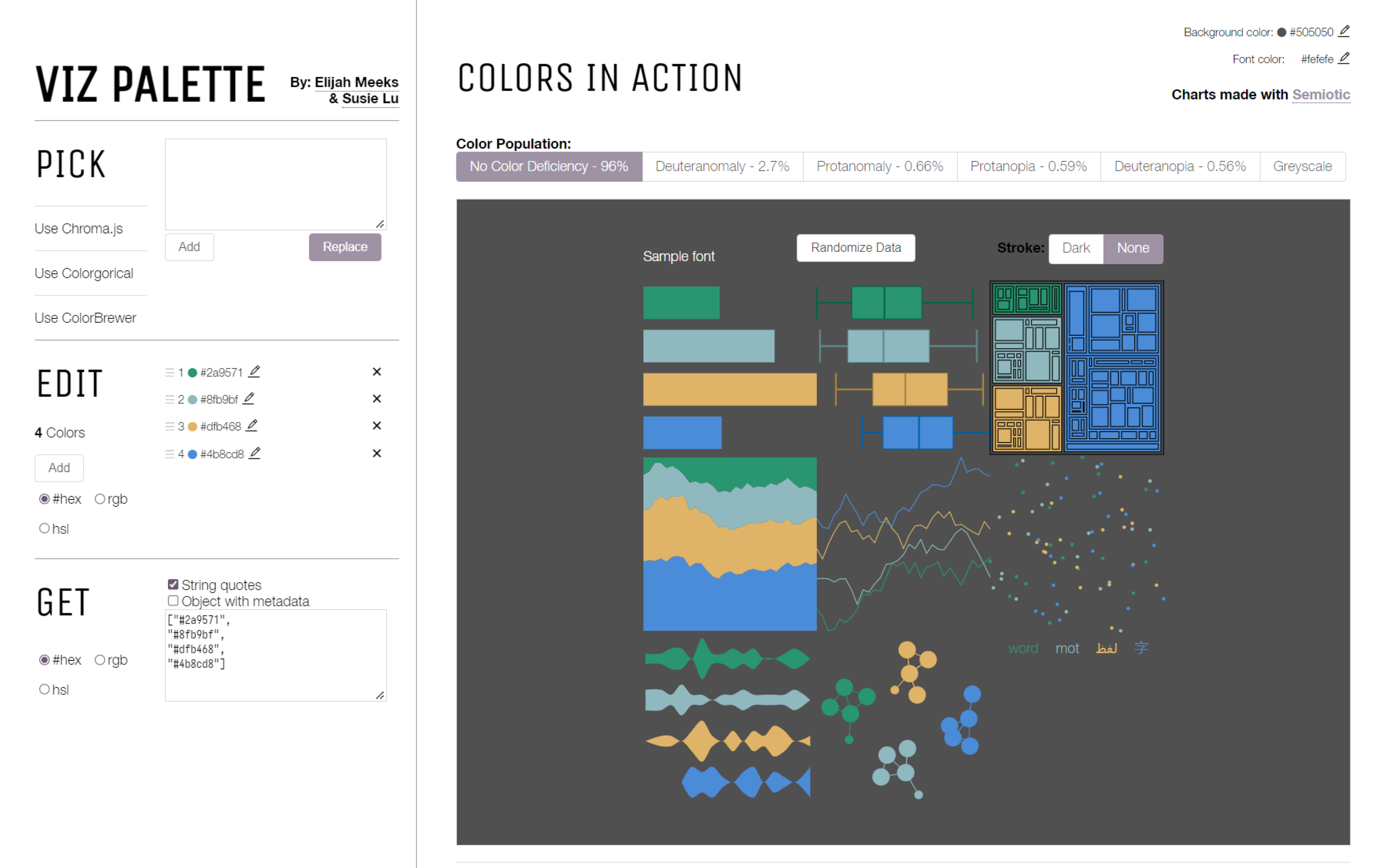The image size is (1381, 868).
Task: Click edit pencil beside #dfb468
Action: coord(252,426)
